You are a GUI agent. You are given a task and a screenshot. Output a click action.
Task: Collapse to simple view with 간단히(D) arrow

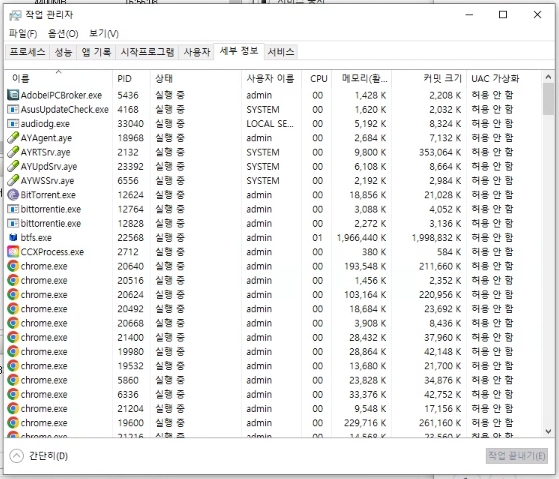pos(16,455)
